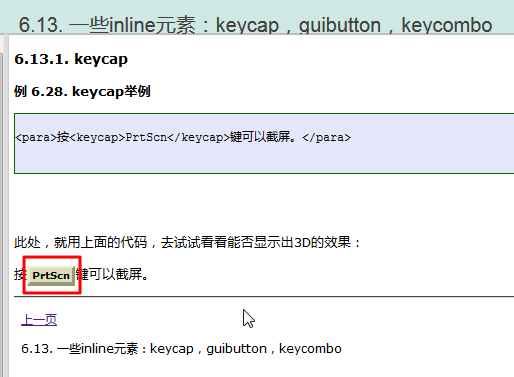
Task: Click the text 键可以截屏。 after the keycap
Action: click(x=112, y=275)
